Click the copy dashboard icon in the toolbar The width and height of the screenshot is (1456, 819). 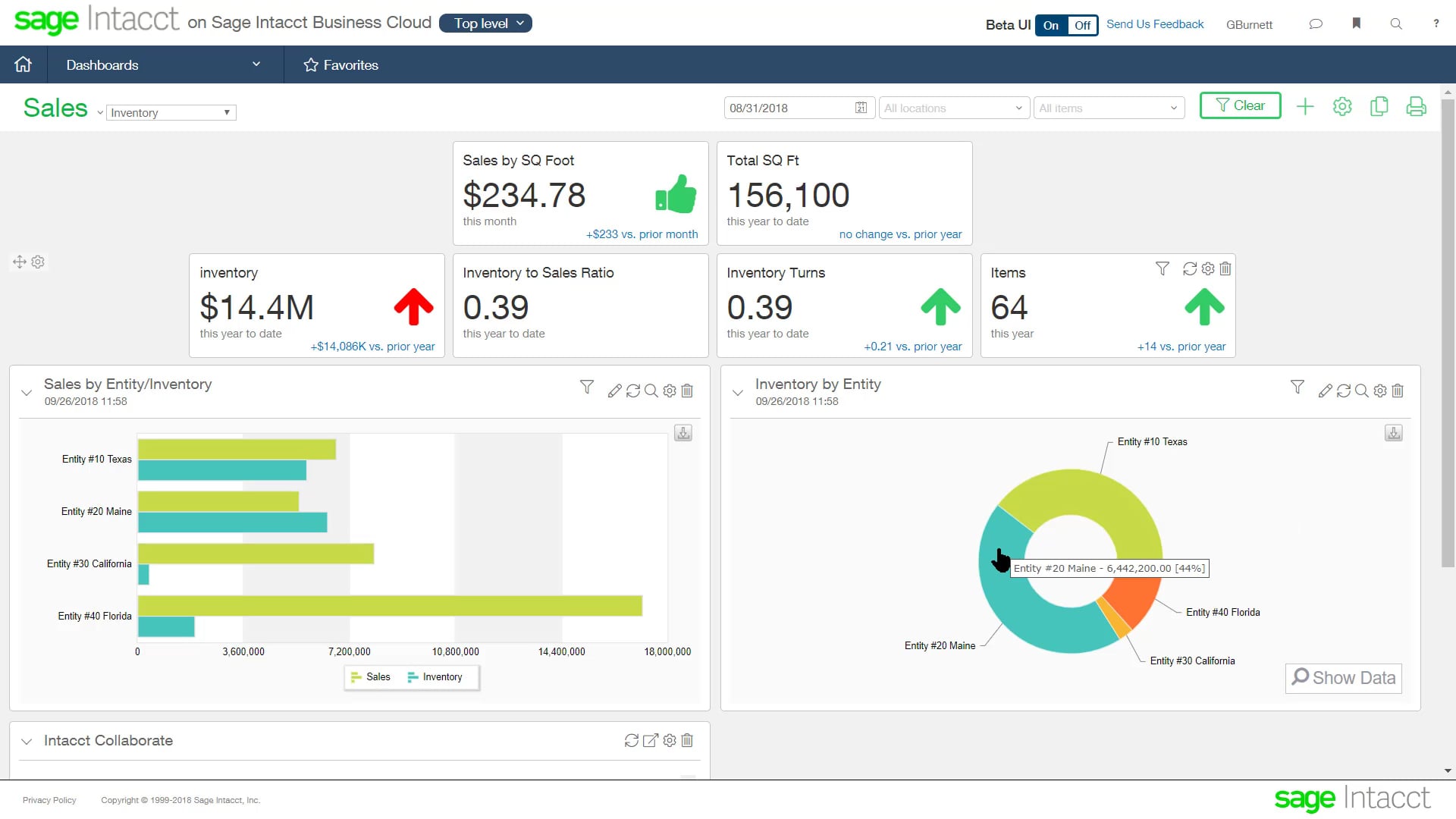point(1379,106)
